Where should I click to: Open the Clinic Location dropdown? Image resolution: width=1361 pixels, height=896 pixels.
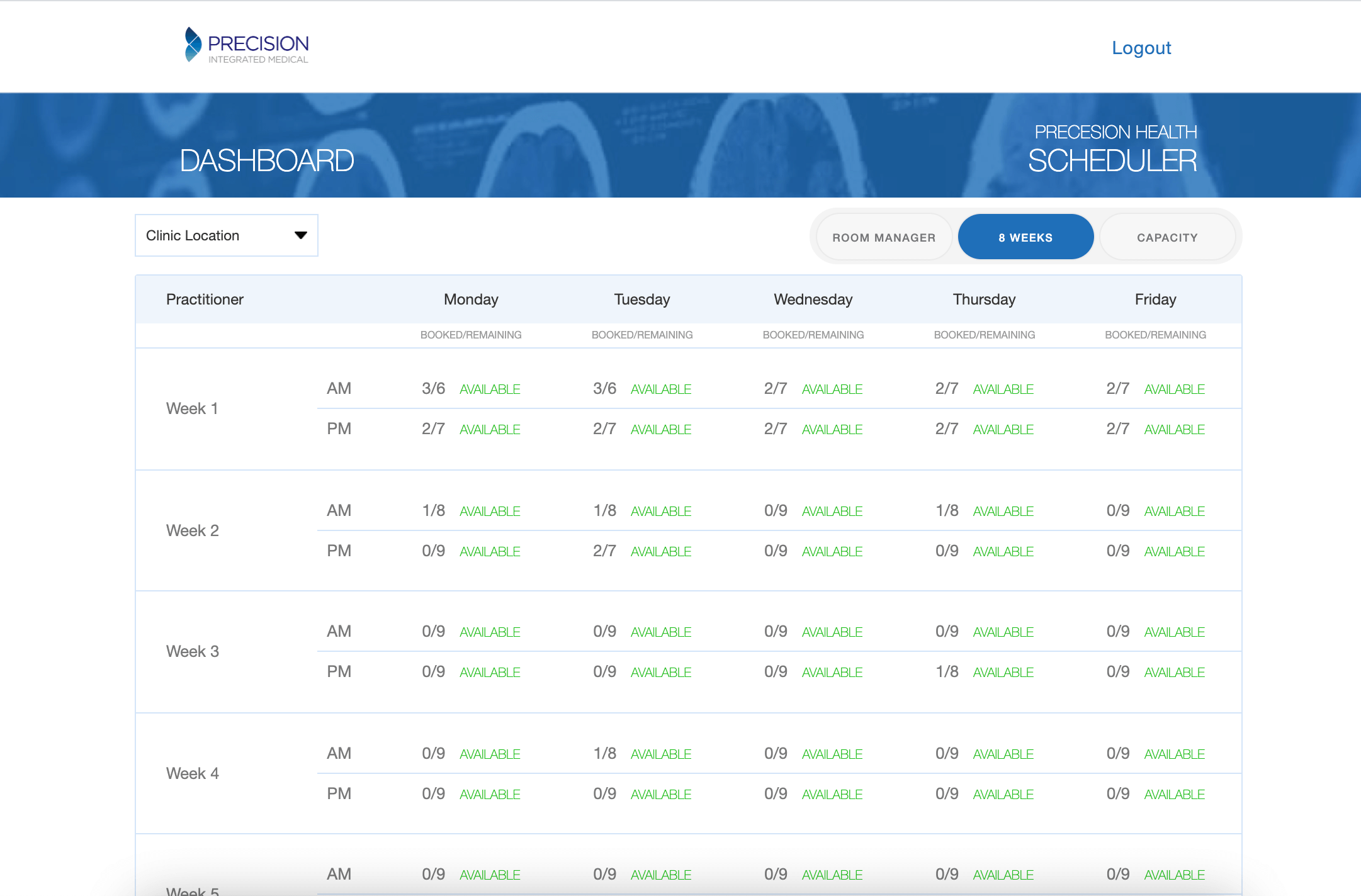click(x=227, y=235)
